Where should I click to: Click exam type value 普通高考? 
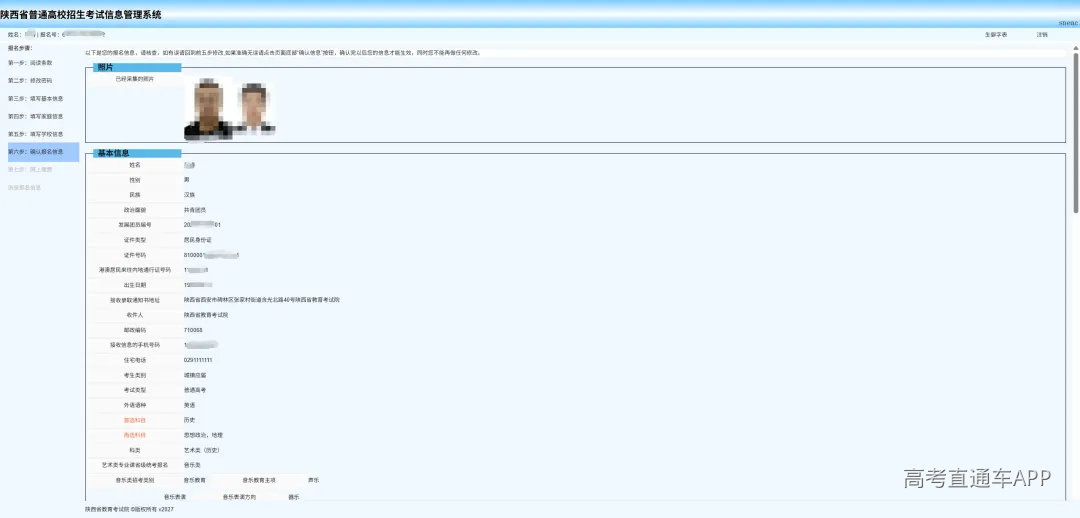[x=195, y=390]
